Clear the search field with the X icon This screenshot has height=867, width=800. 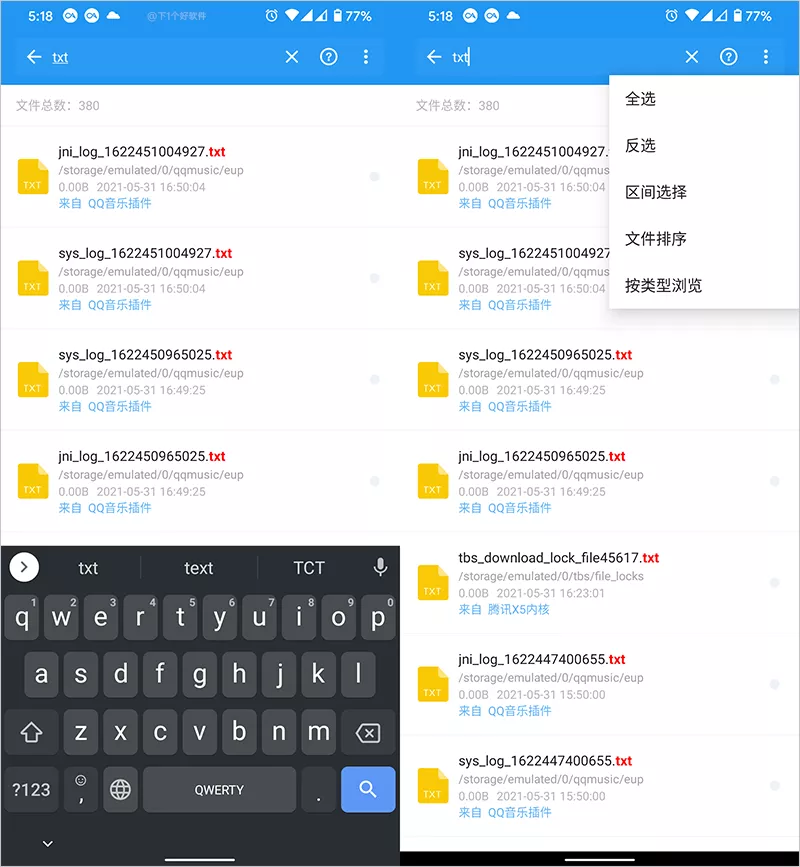pyautogui.click(x=291, y=57)
